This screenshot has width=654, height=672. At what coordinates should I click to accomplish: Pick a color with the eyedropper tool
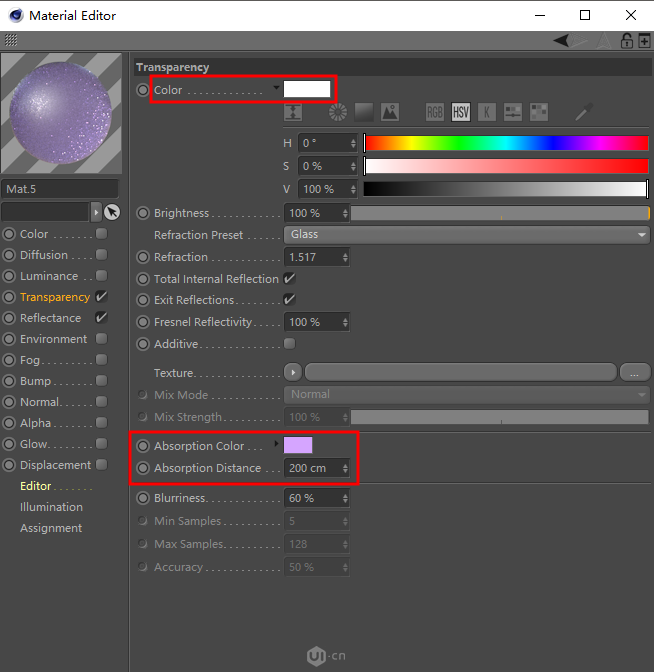(x=584, y=112)
